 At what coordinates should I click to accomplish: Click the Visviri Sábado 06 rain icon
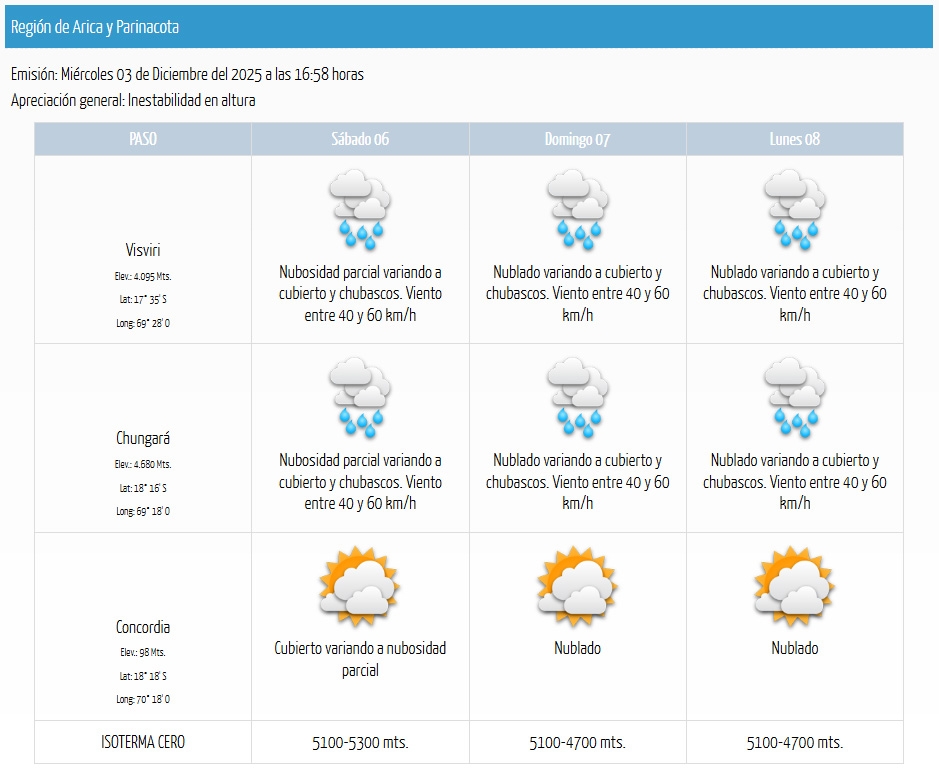tap(360, 209)
